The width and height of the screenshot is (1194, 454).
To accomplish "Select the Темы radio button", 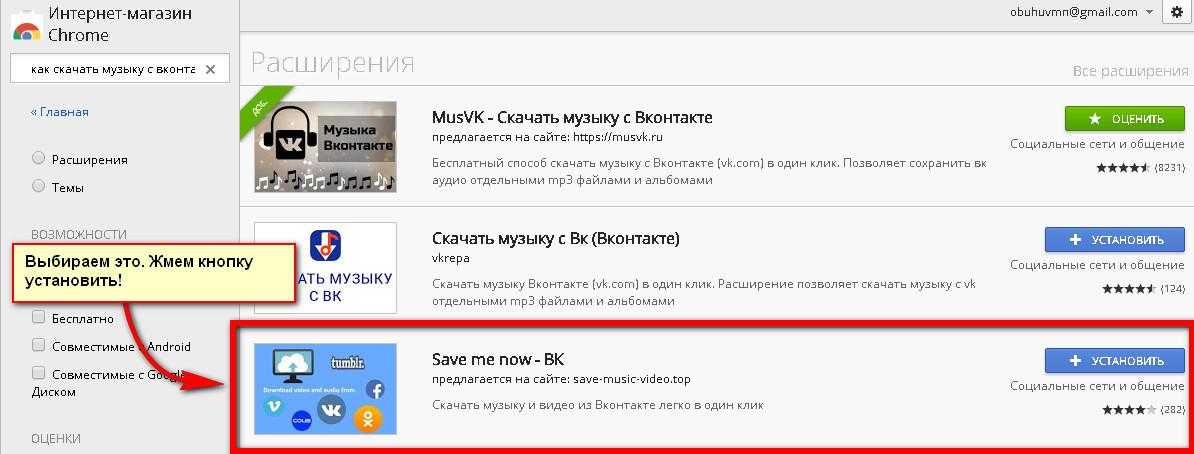I will click(x=38, y=186).
